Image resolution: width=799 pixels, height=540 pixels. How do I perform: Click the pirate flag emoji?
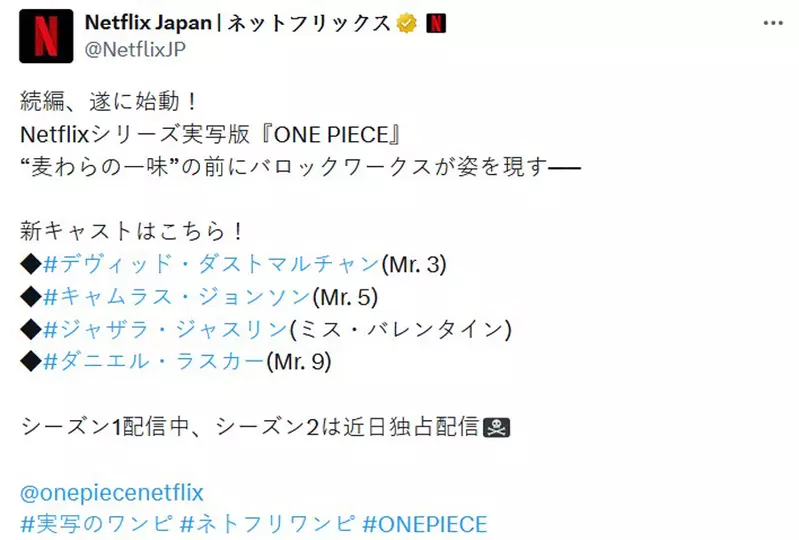pos(496,427)
